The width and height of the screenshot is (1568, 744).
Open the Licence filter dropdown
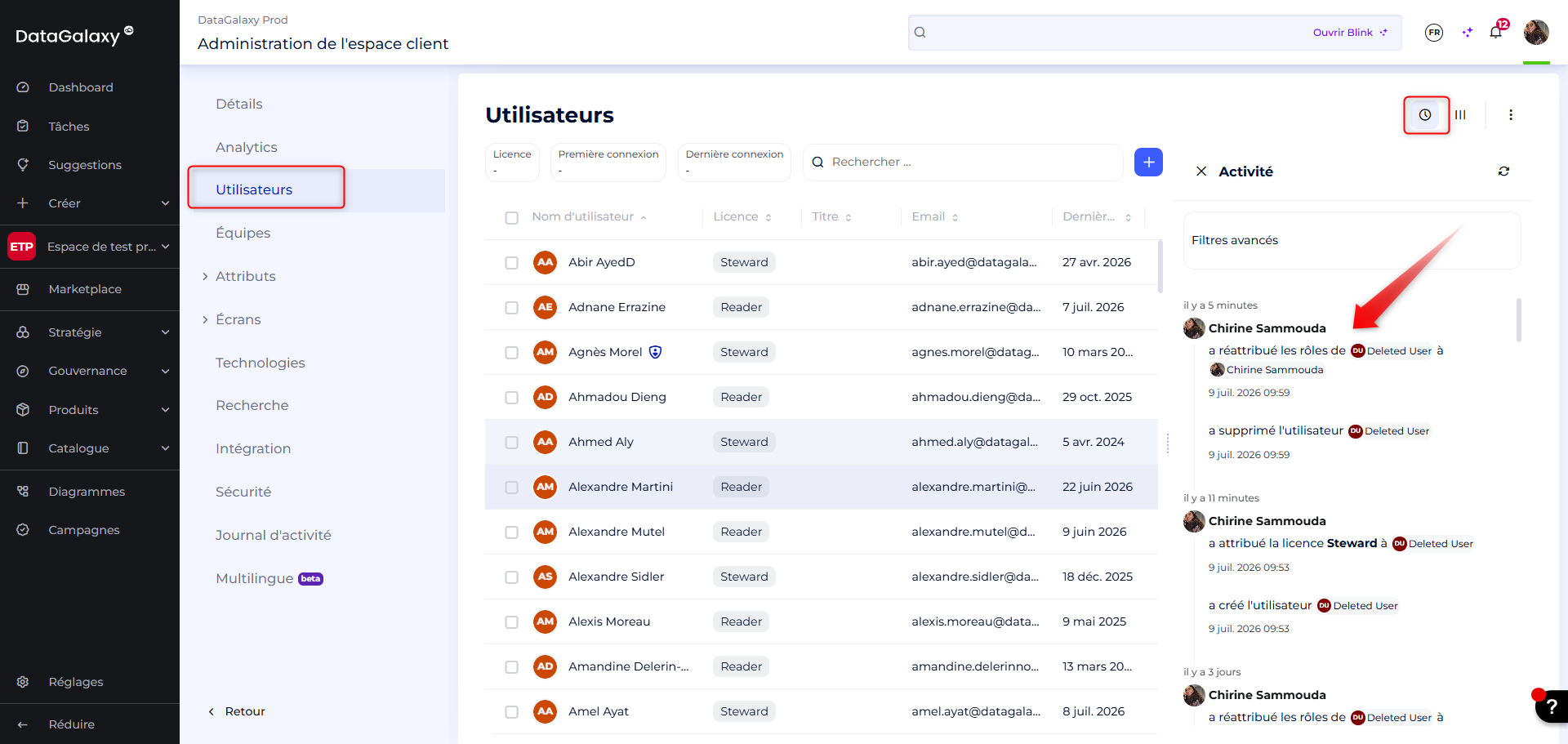pyautogui.click(x=512, y=163)
